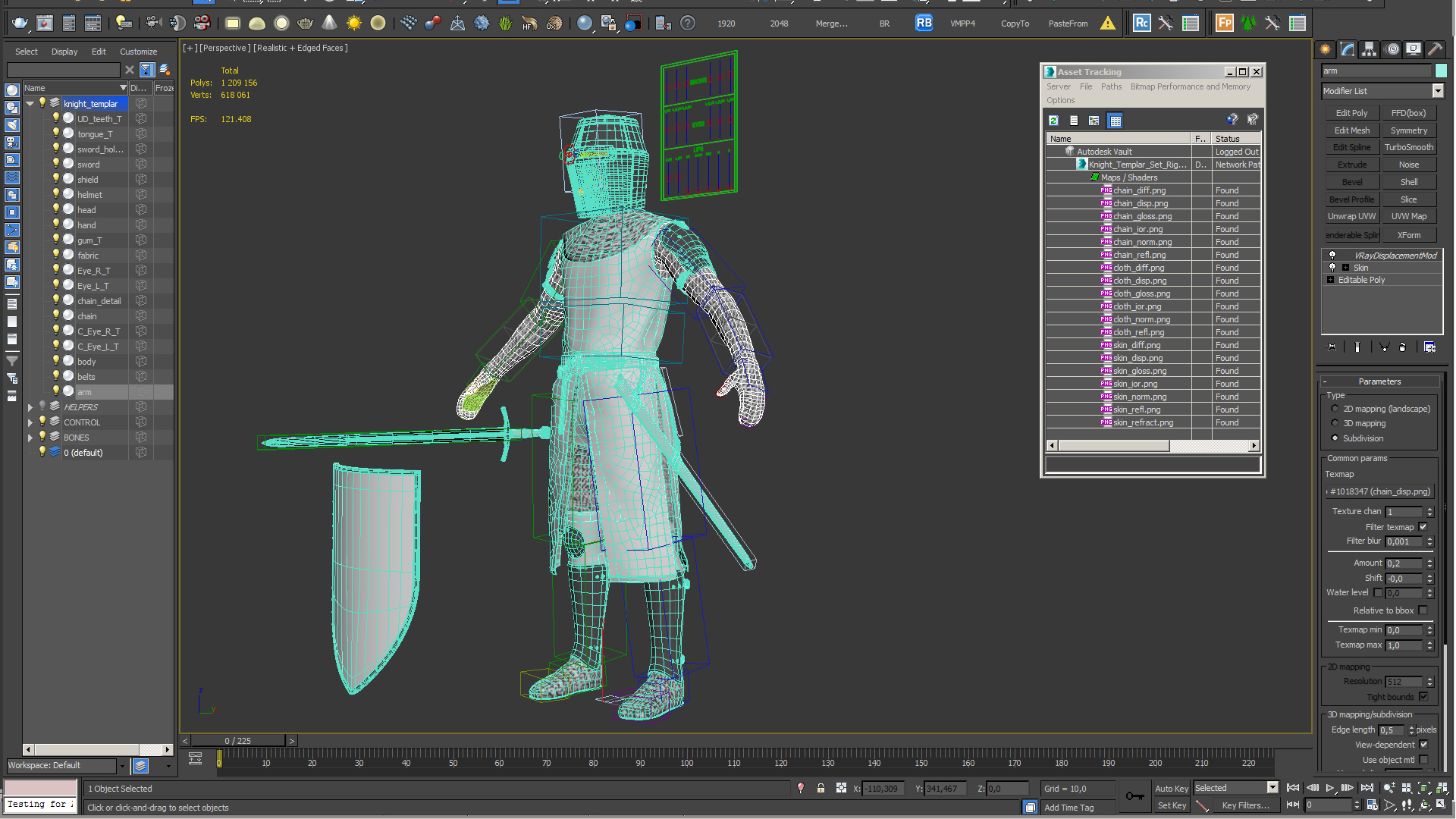The image size is (1456, 819).
Task: Click the RB blue toolbar icon
Action: 924,24
